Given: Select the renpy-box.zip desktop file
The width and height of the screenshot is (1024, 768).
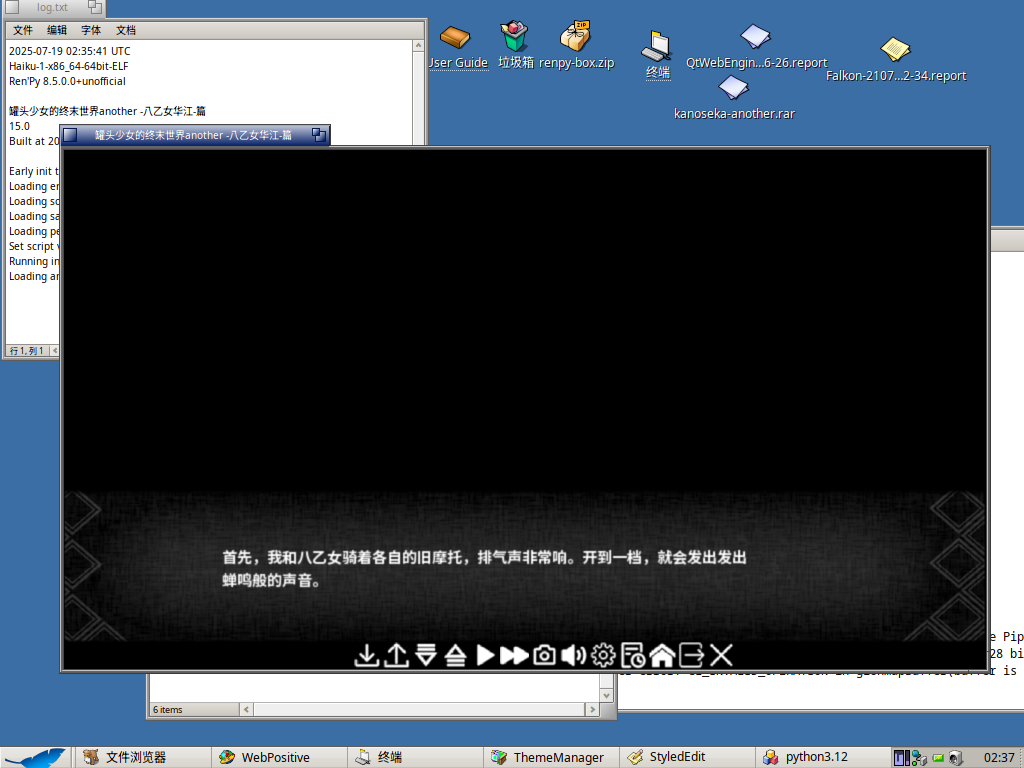Looking at the screenshot, I should [576, 44].
